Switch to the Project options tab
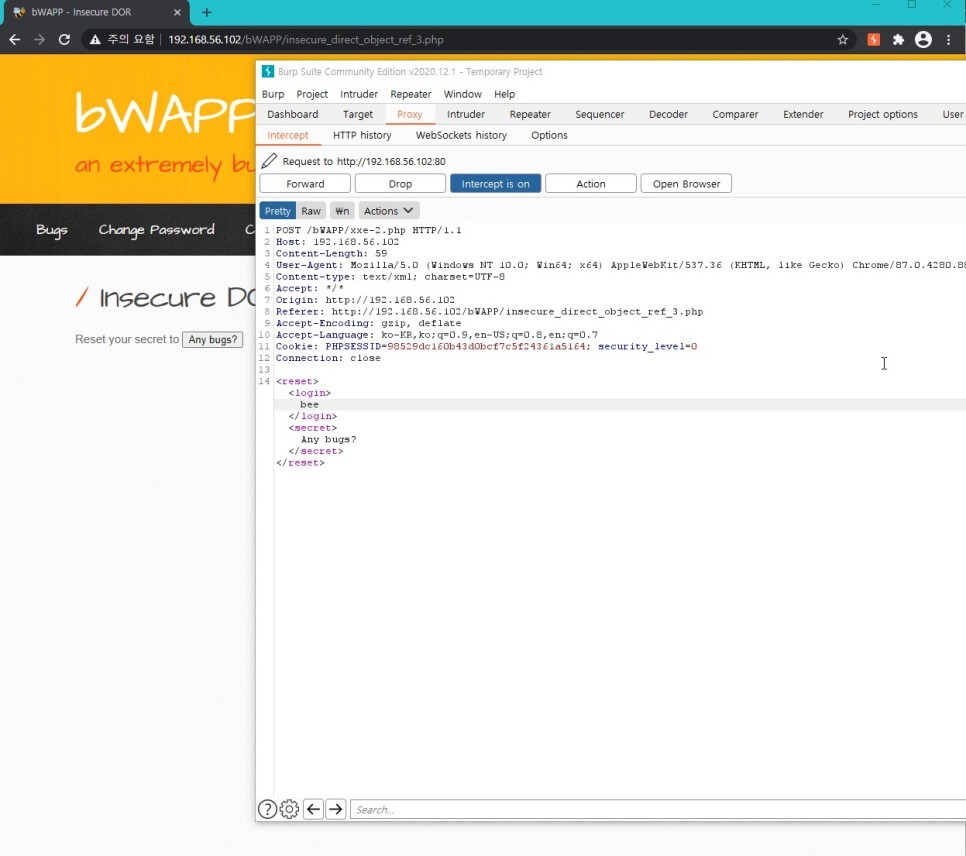 point(882,114)
